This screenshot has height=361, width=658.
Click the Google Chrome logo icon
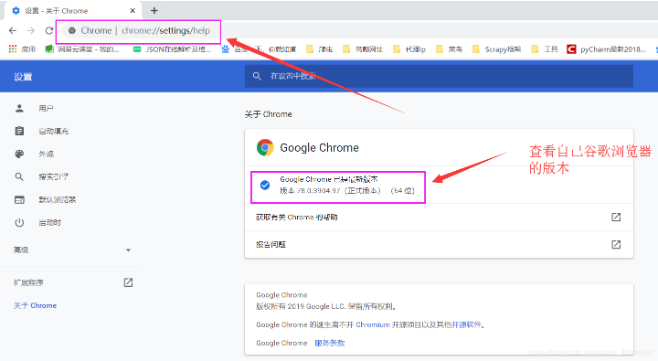click(265, 148)
